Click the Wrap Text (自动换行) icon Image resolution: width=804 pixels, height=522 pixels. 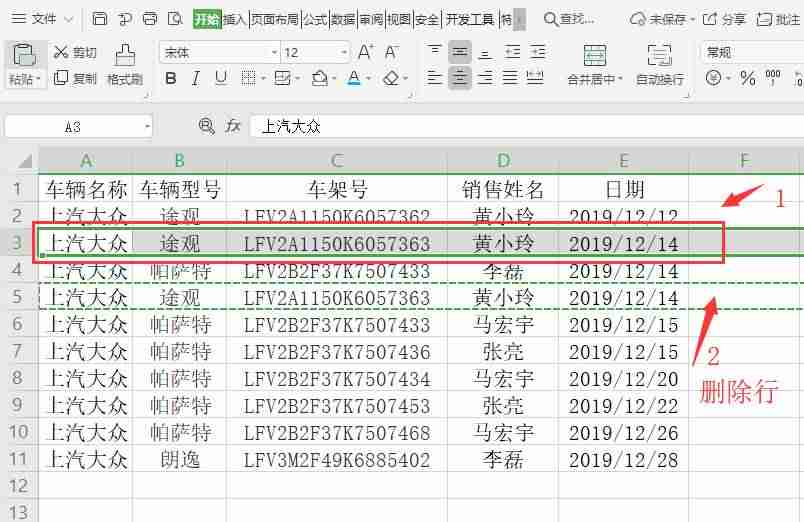(659, 55)
